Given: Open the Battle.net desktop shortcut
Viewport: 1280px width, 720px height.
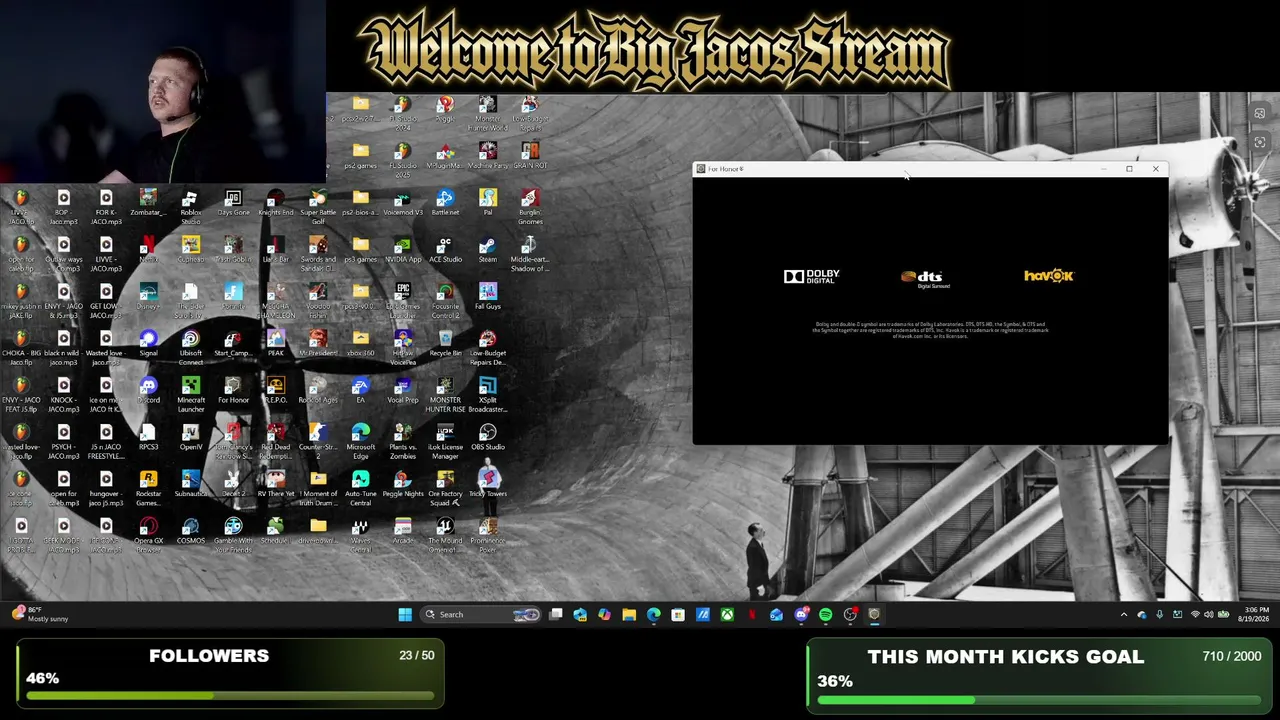Looking at the screenshot, I should click(x=445, y=202).
